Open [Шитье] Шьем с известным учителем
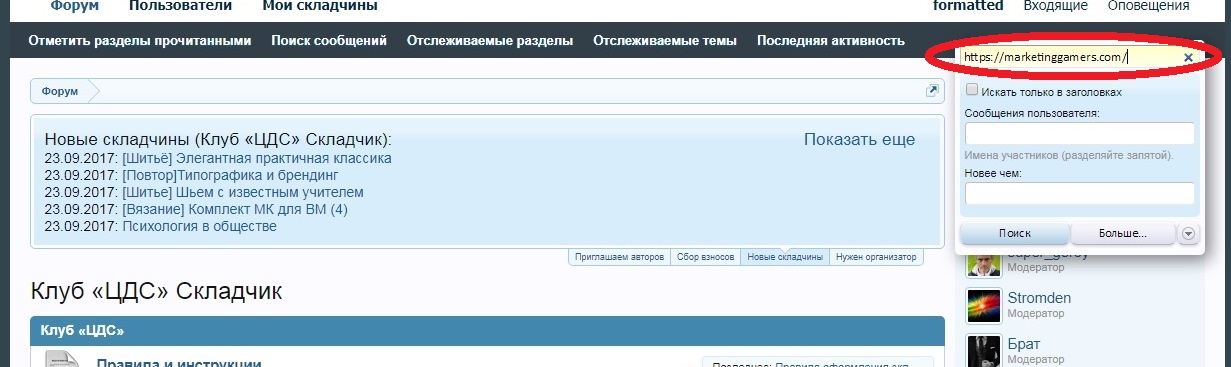Viewport: 1231px width, 367px height. coord(243,192)
